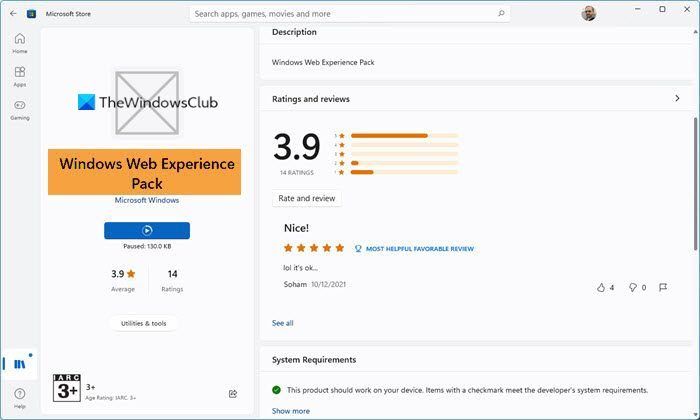Click the app placeholder image thumbnail

(x=147, y=103)
